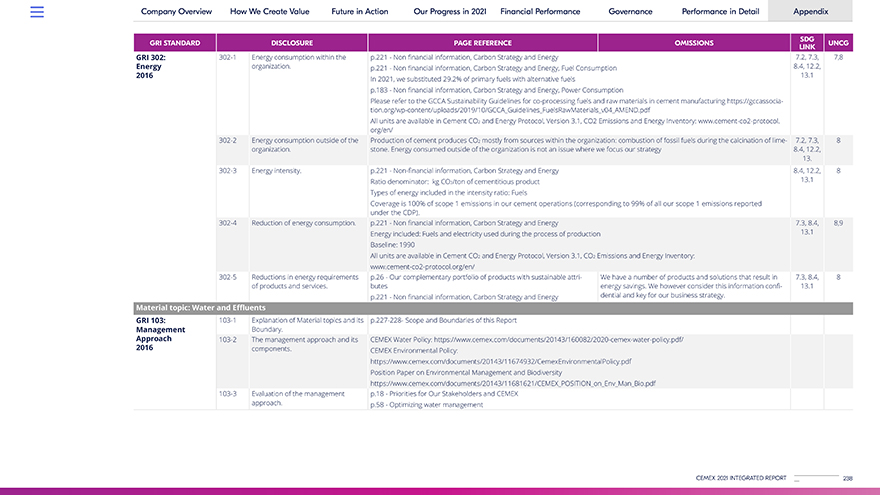
Task: Switch to the Future in Action tab
Action: (x=360, y=11)
